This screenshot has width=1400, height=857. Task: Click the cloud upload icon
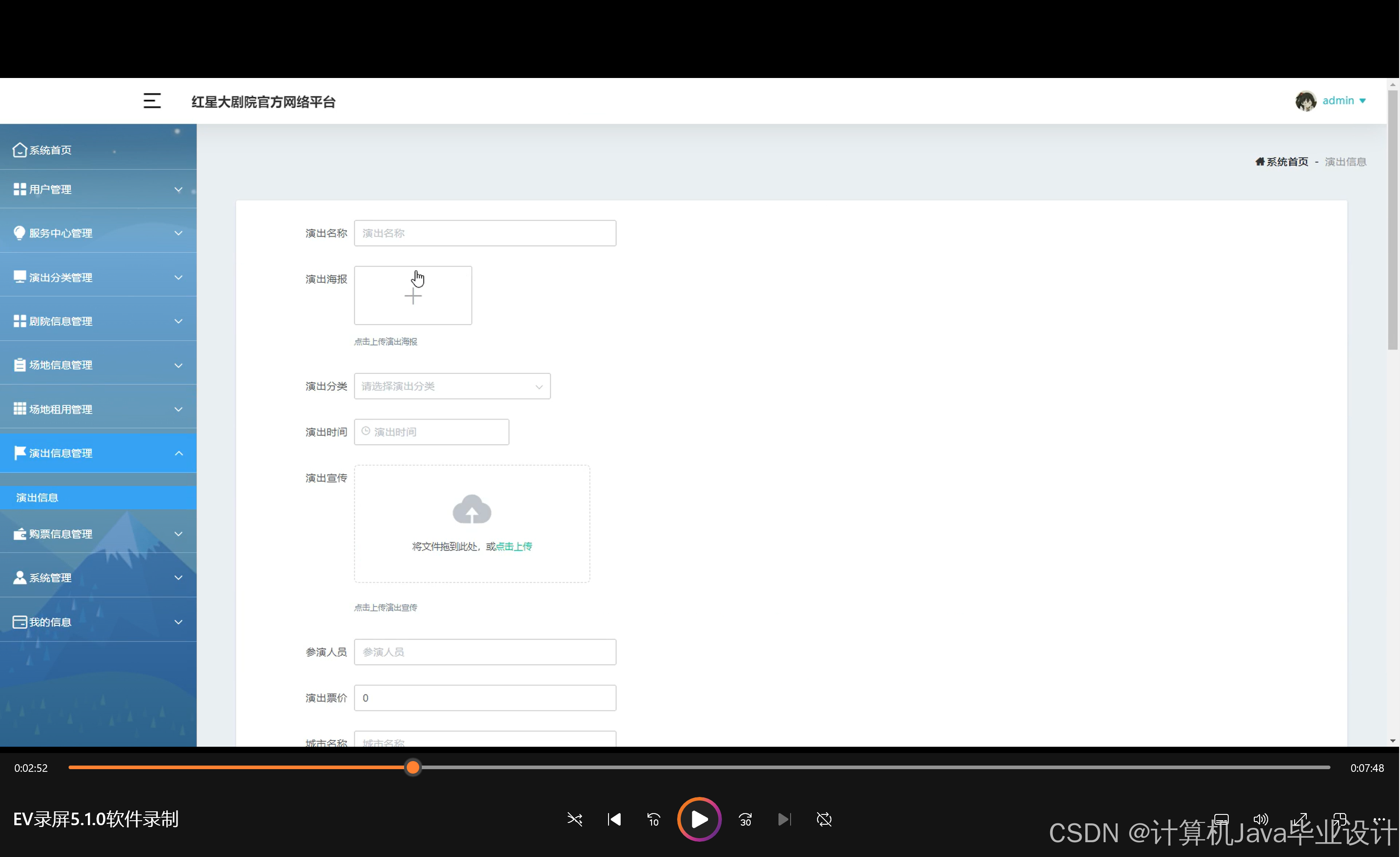[472, 509]
